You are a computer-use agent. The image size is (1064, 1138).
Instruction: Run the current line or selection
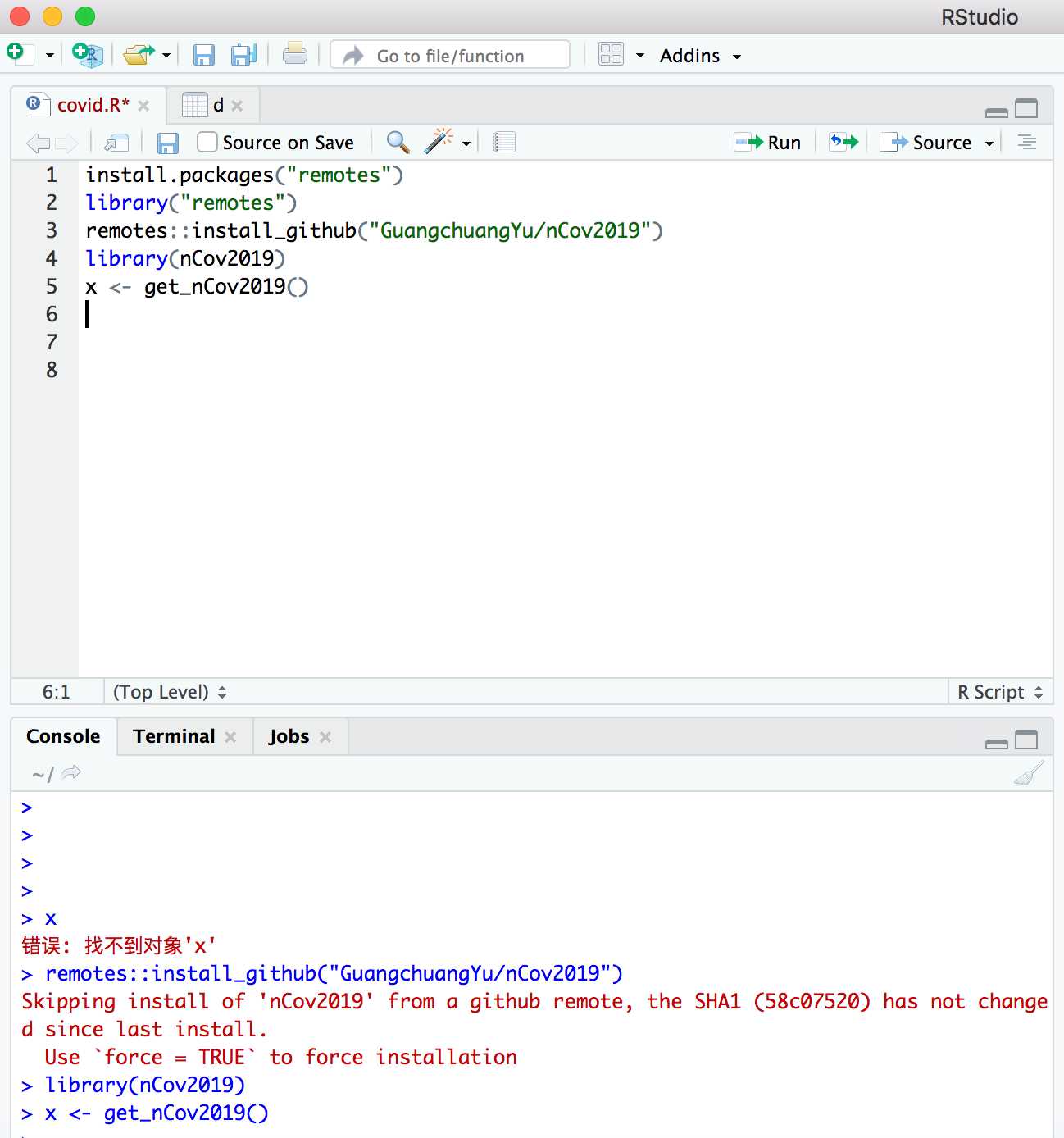click(767, 143)
